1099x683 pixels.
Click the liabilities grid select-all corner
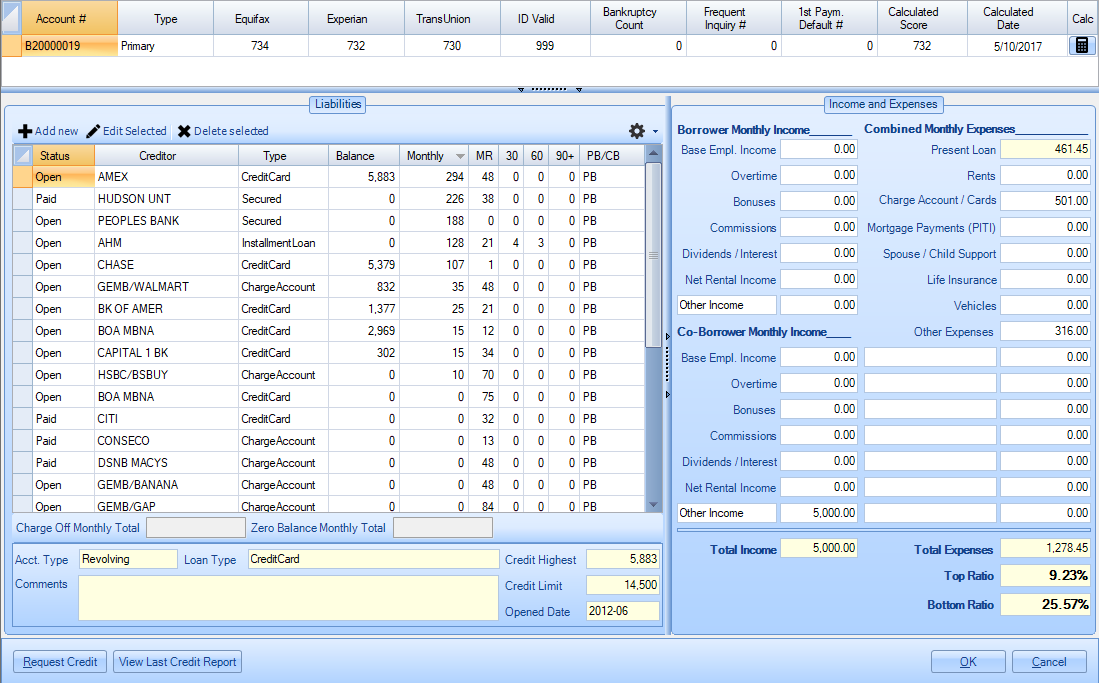pyautogui.click(x=22, y=155)
